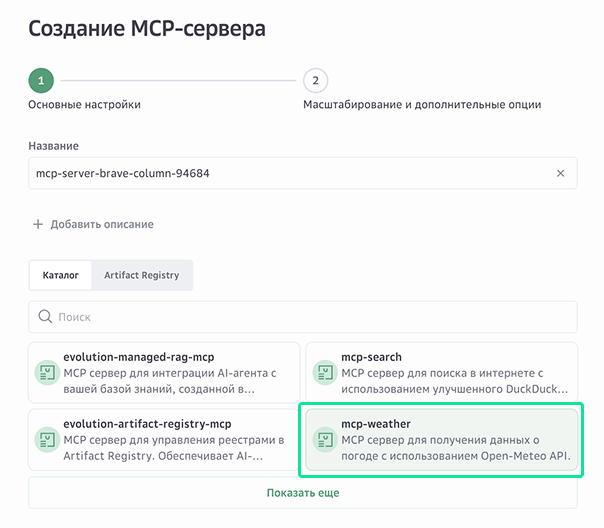The height and width of the screenshot is (528, 604).
Task: Click the evolution-managed-rag-mcp server icon
Action: tap(45, 372)
